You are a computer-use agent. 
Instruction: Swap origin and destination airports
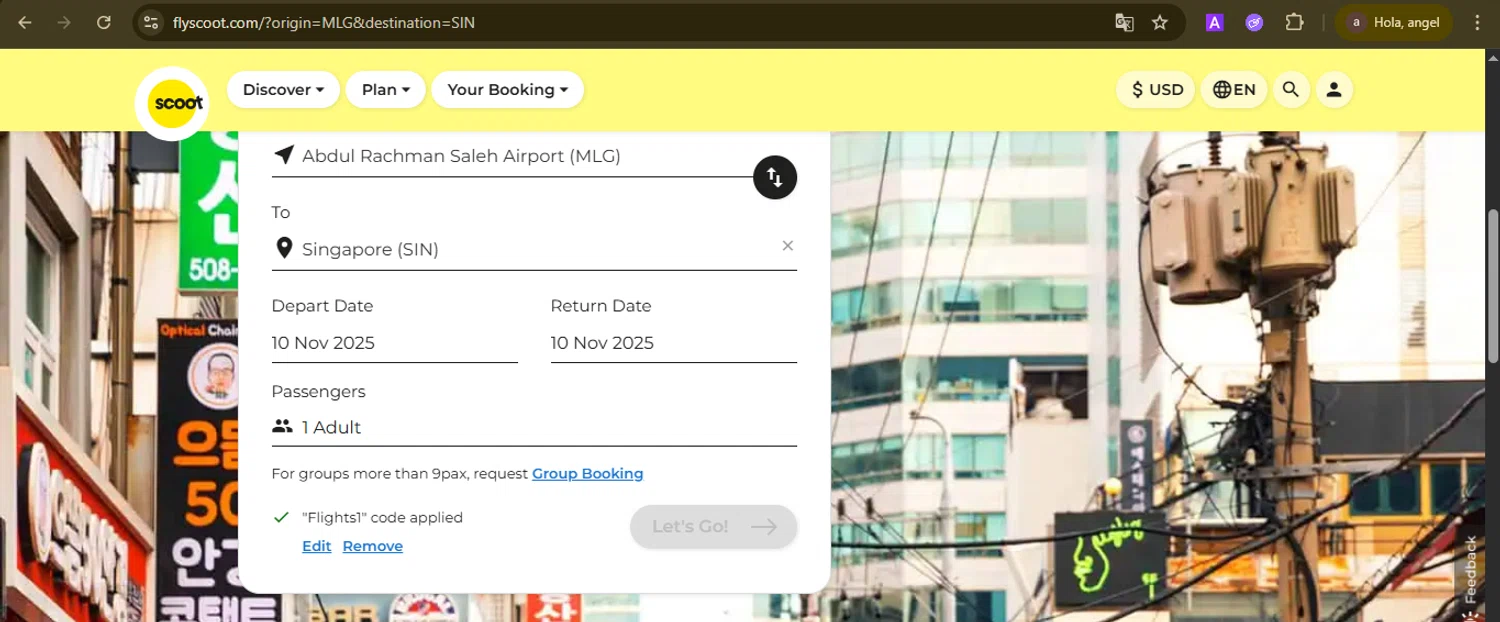(x=775, y=178)
